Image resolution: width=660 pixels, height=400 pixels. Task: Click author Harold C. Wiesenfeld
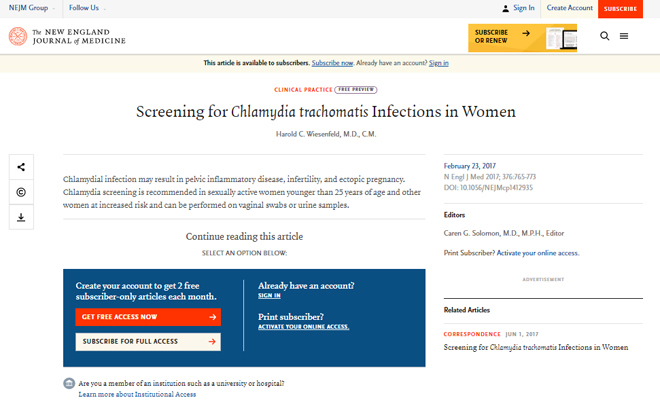click(x=326, y=134)
